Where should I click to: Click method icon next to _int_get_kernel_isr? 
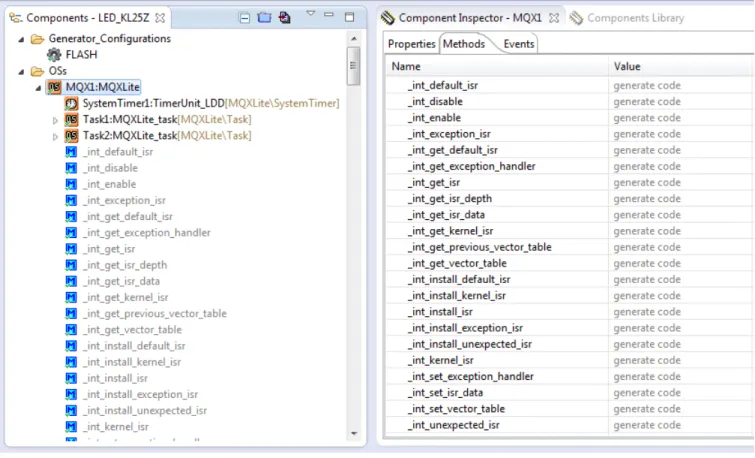(71, 297)
